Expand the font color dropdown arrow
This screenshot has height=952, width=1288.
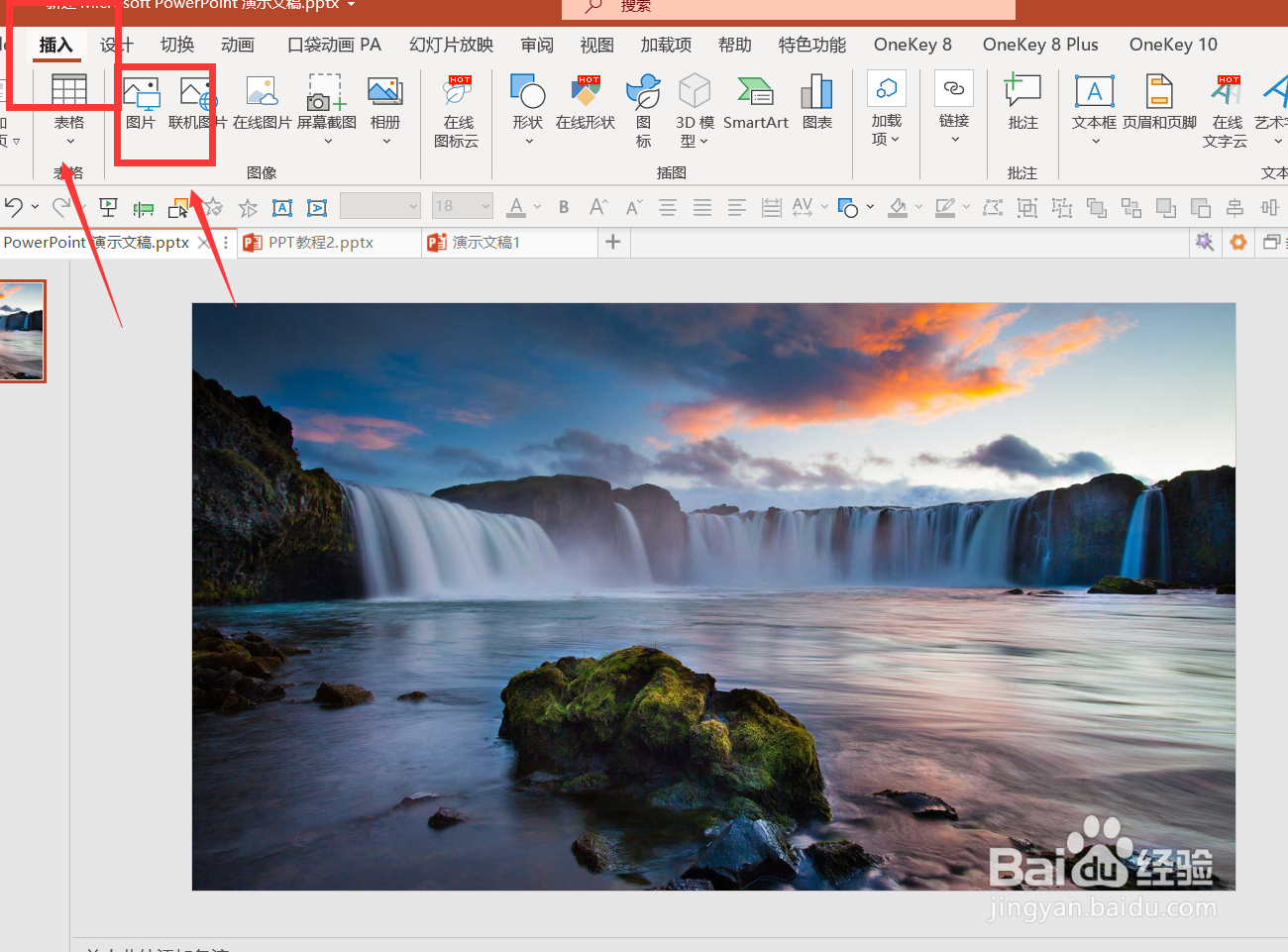(x=538, y=207)
